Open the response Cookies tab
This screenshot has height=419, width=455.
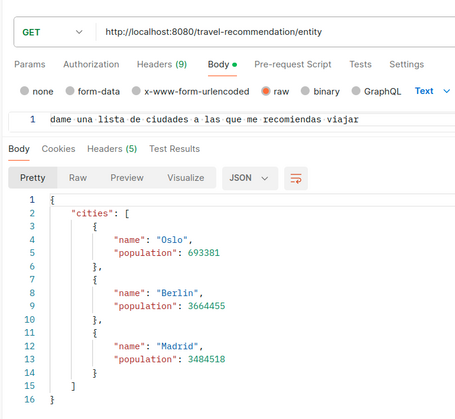pos(58,149)
